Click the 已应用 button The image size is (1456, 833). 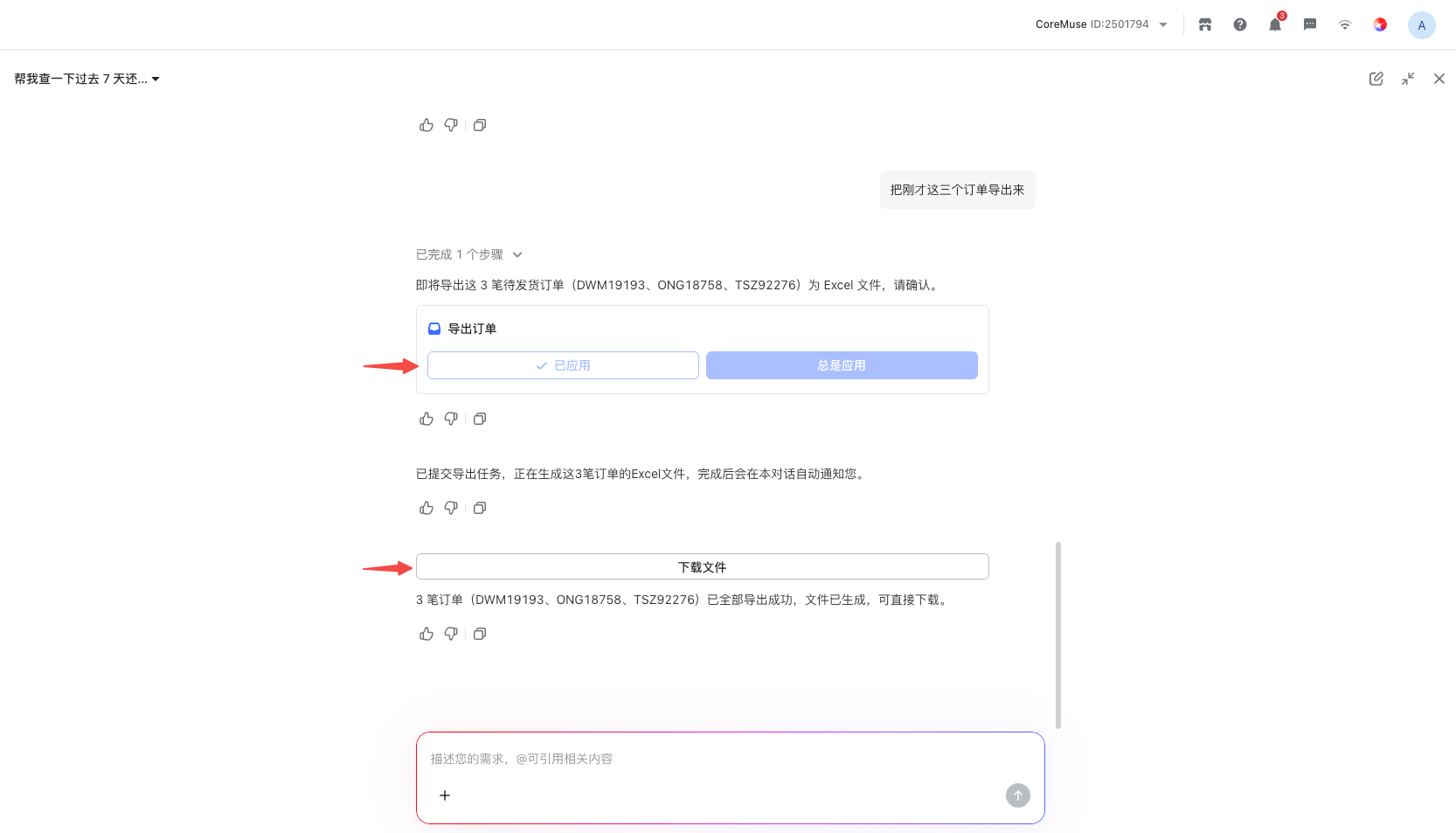click(x=563, y=365)
